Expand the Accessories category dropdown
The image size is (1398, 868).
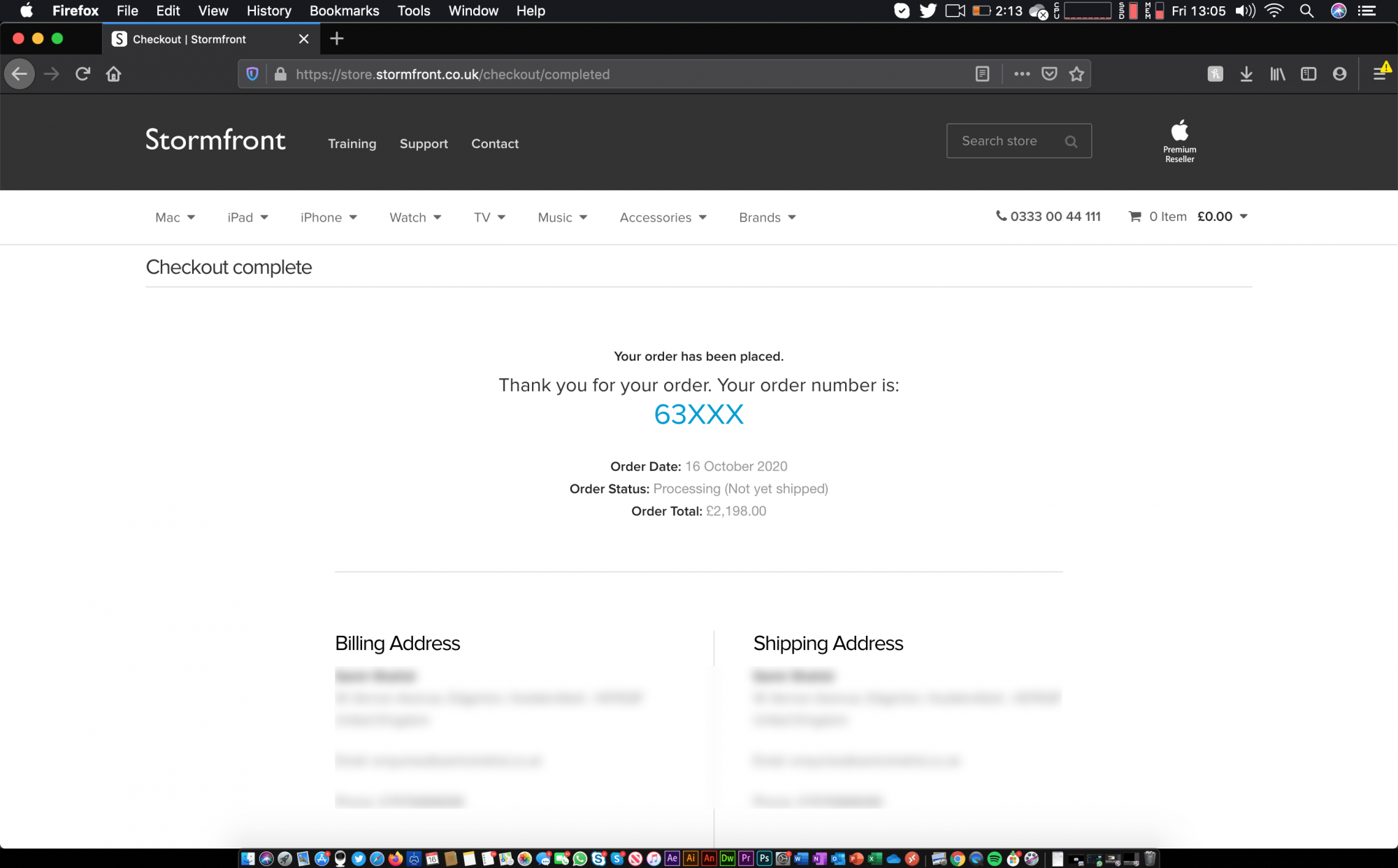pos(663,217)
